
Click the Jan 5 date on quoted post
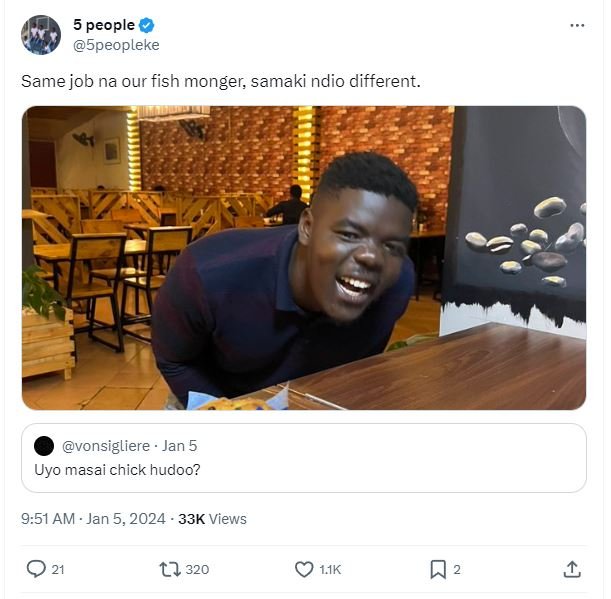[x=179, y=445]
